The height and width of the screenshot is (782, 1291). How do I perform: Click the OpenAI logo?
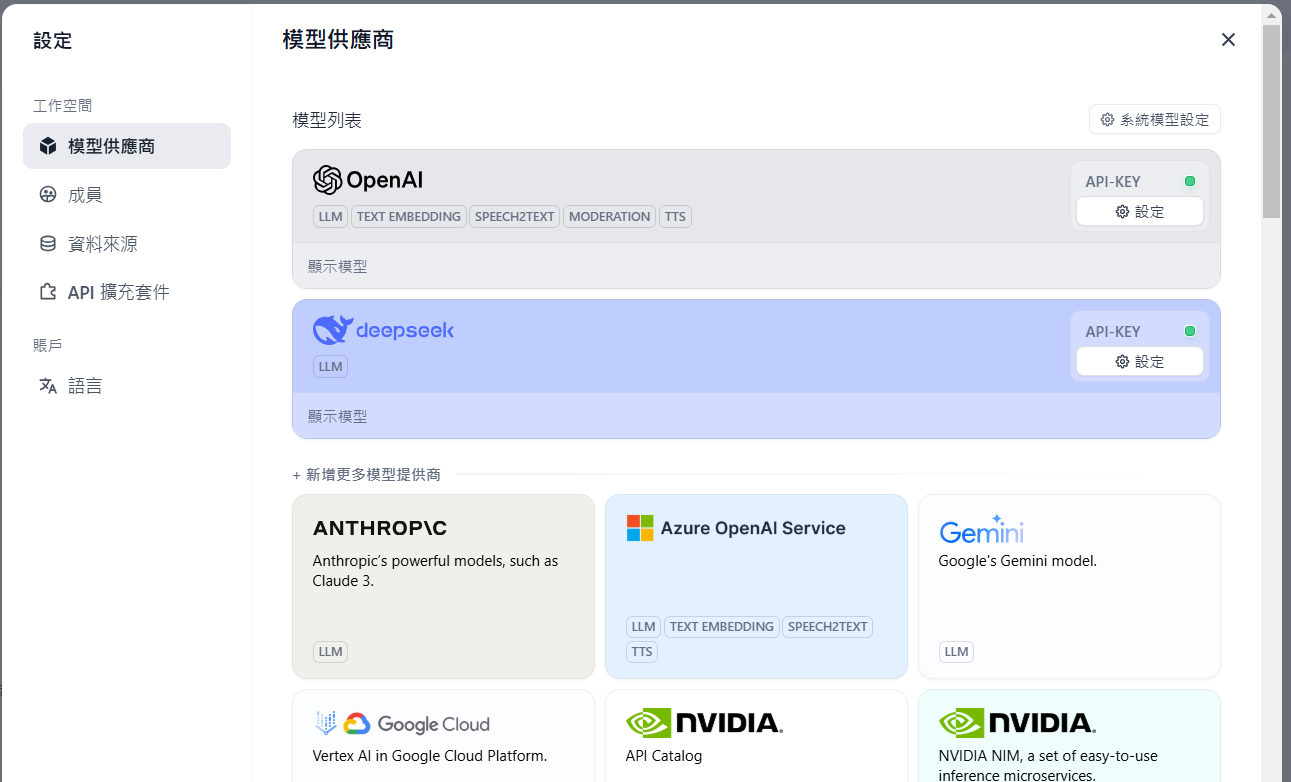click(368, 180)
